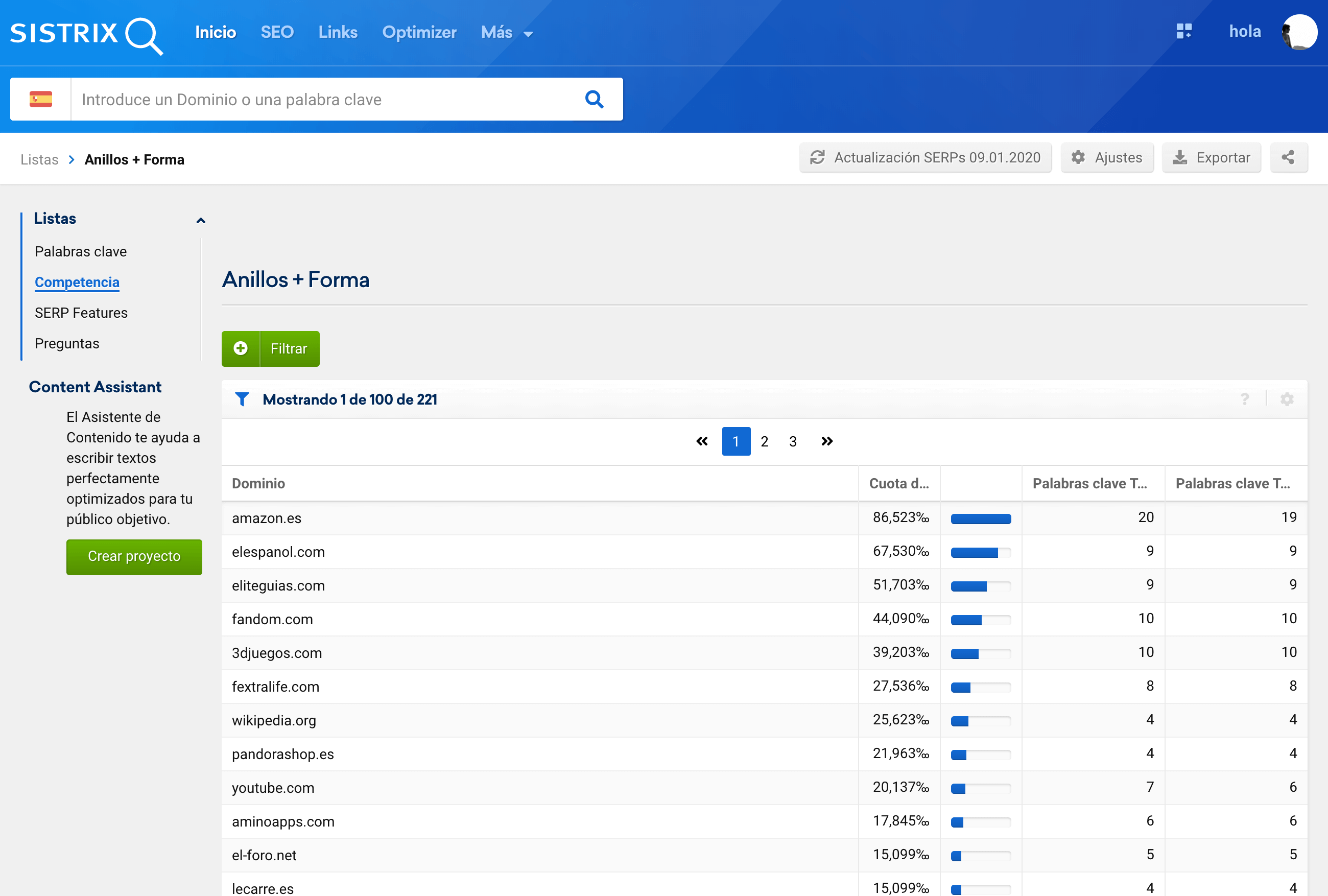1328x896 pixels.
Task: Click Mostrando 1 de 100 de 221 text
Action: (x=349, y=399)
